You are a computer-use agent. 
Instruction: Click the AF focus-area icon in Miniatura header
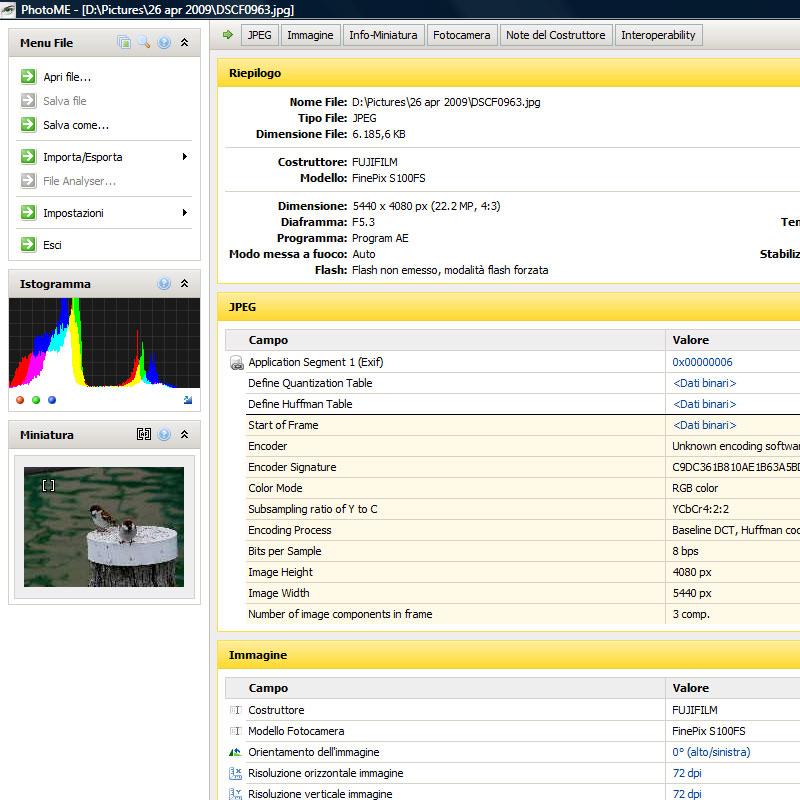coord(144,435)
